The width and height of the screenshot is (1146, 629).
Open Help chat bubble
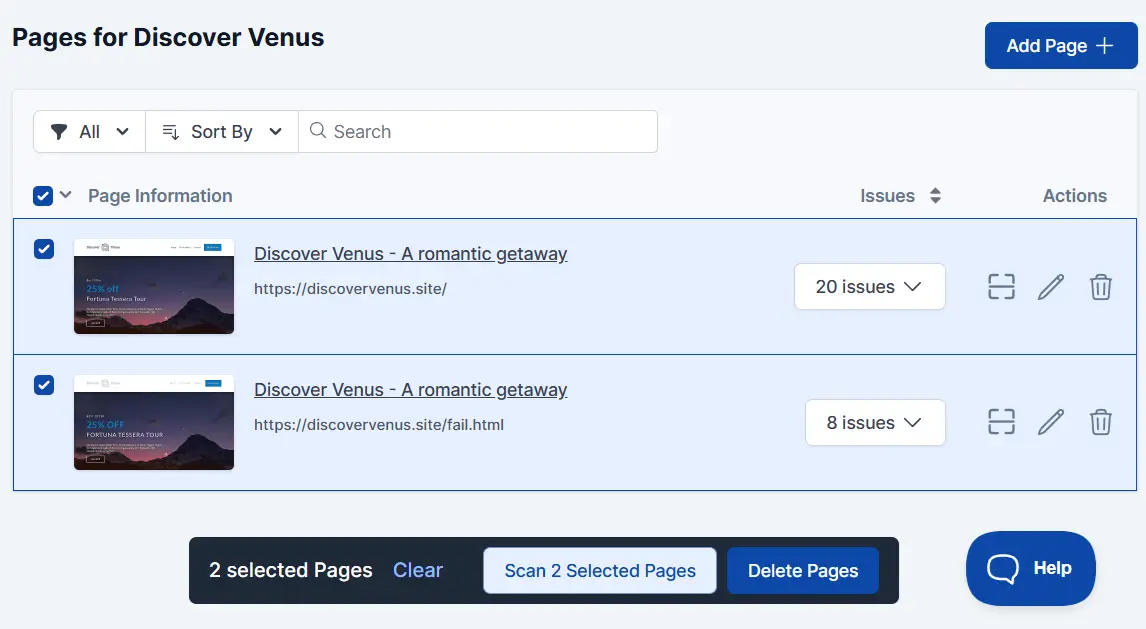pos(1030,568)
